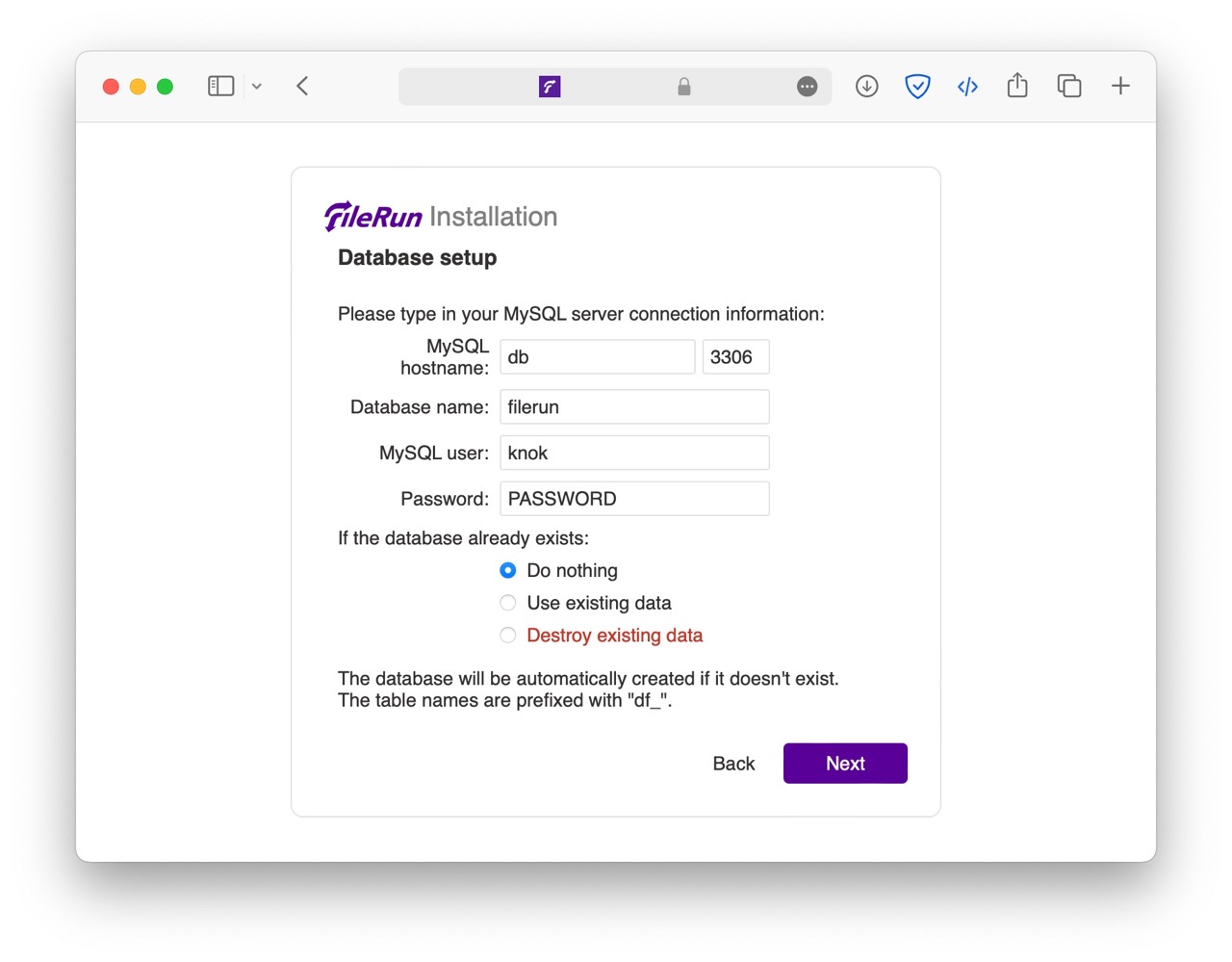
Task: Show the tab overview
Action: 1069,87
